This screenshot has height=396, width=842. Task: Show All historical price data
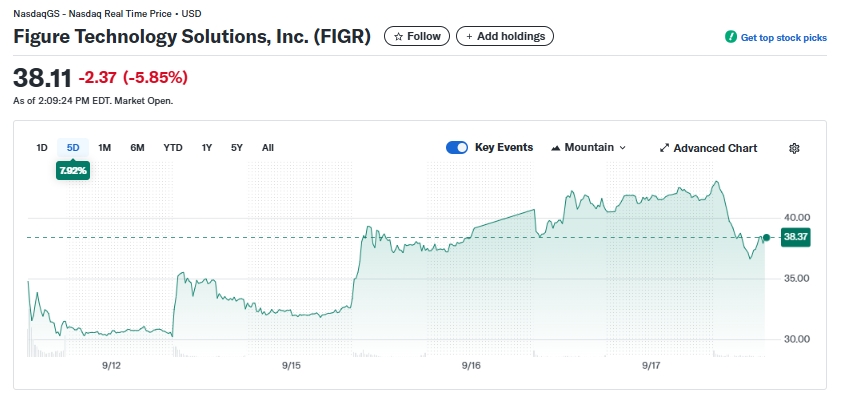tap(268, 148)
